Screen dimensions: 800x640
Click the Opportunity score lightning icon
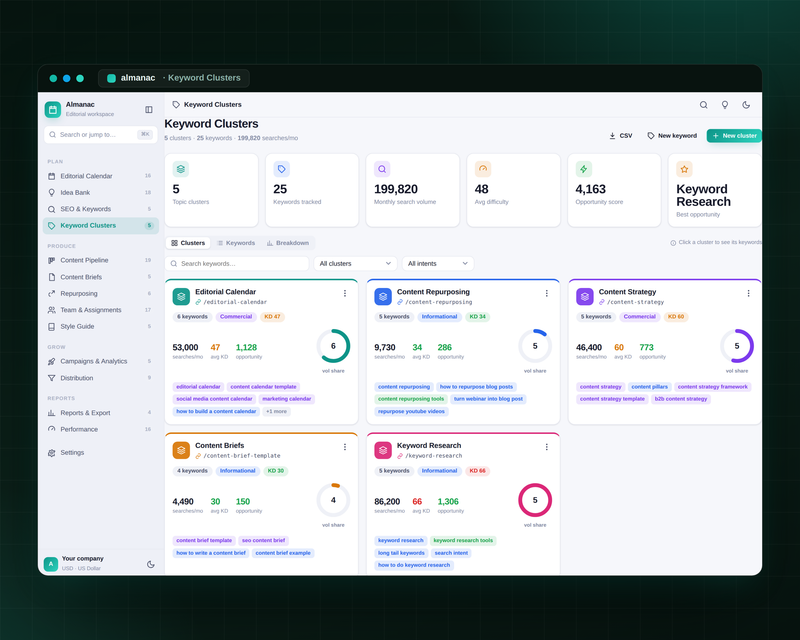click(584, 169)
